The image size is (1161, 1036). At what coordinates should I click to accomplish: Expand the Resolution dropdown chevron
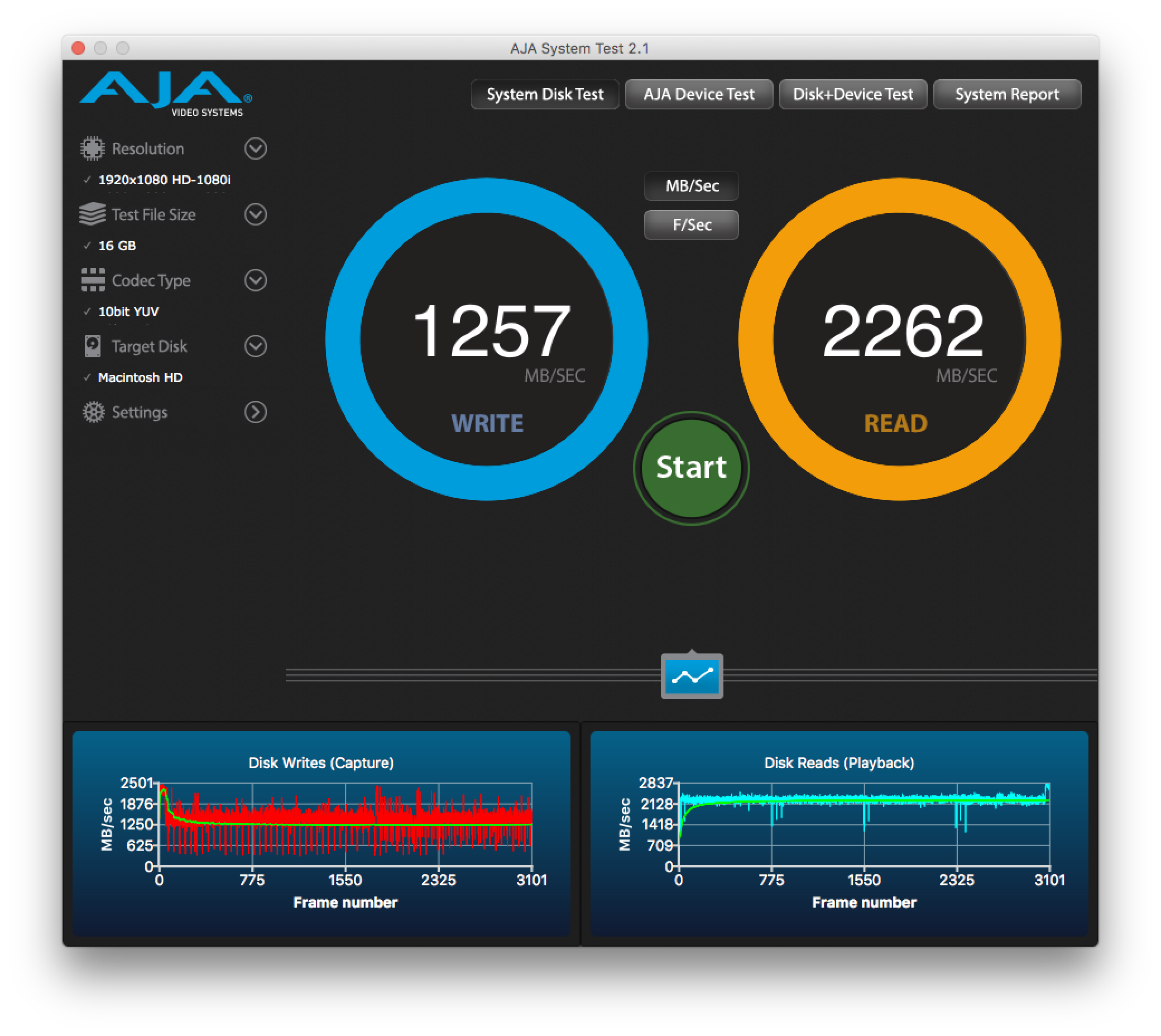tap(256, 148)
